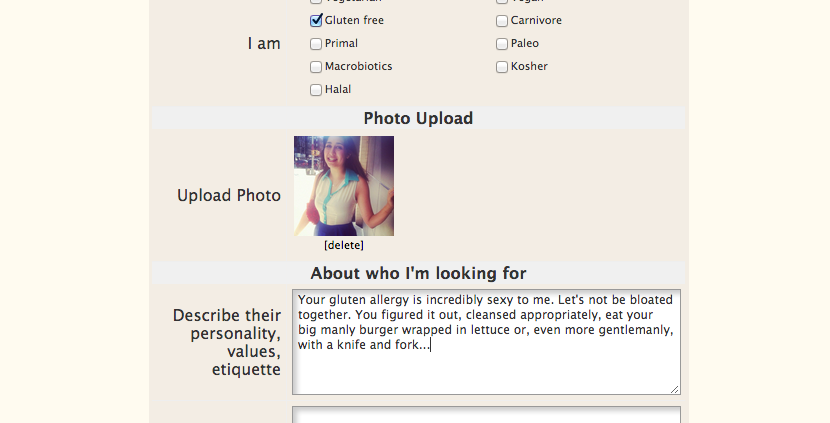Check the partially visible Vegan checkbox
The width and height of the screenshot is (830, 423).
502,2
